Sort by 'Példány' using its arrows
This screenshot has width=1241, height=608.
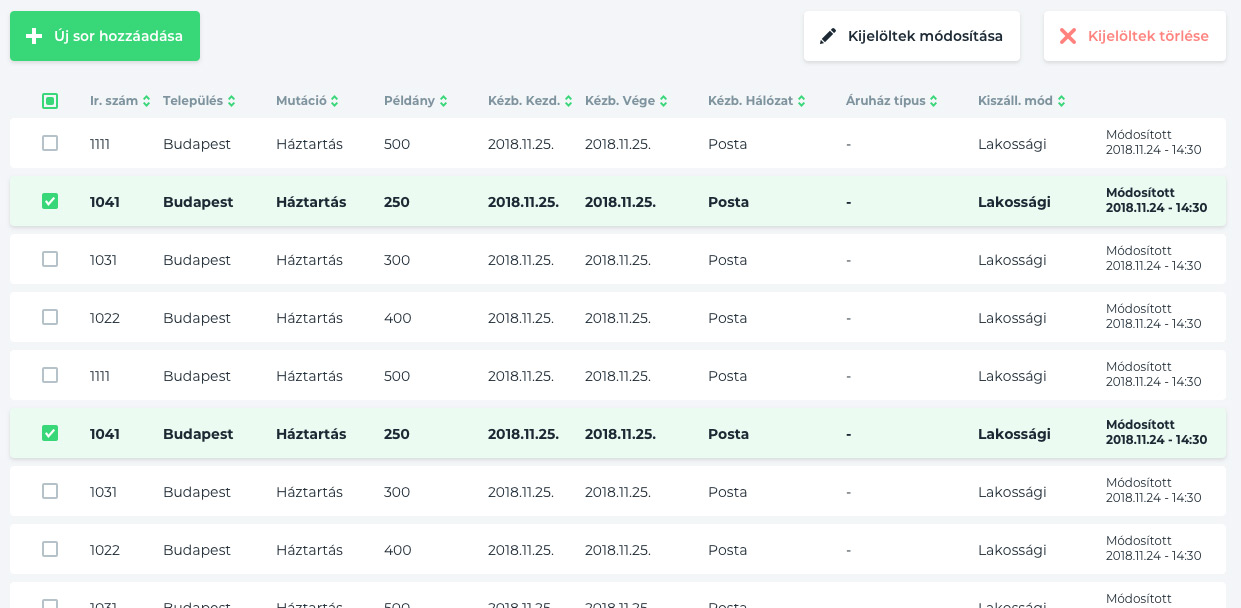pos(443,101)
